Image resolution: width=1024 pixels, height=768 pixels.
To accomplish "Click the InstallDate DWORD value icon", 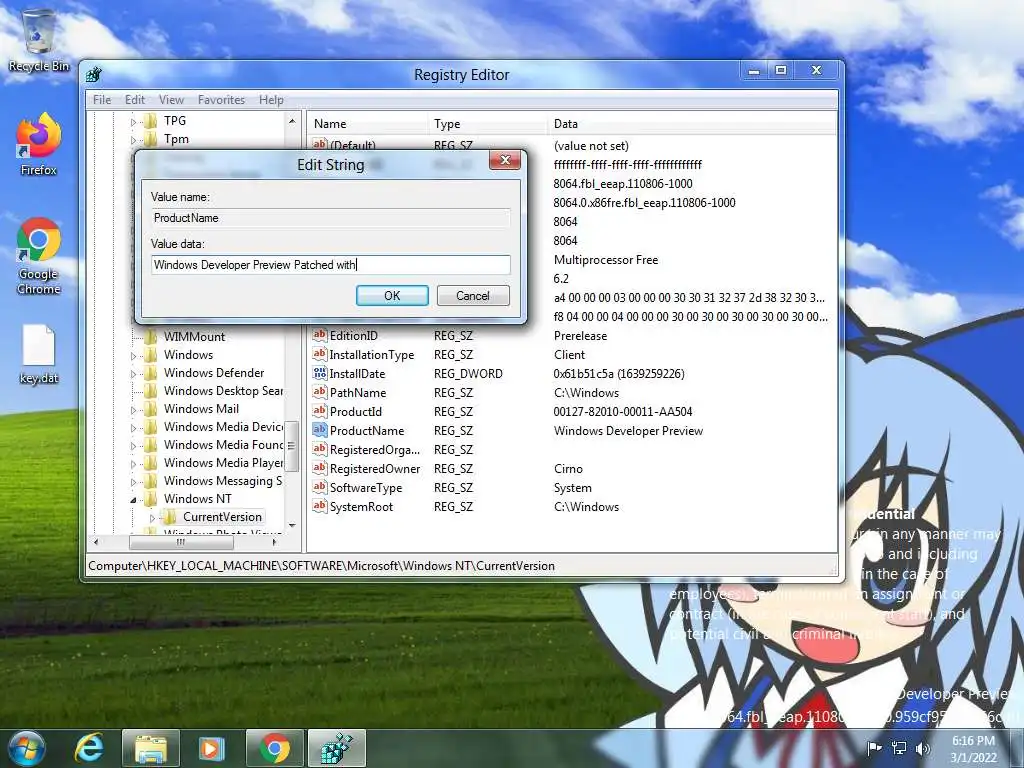I will pyautogui.click(x=319, y=373).
